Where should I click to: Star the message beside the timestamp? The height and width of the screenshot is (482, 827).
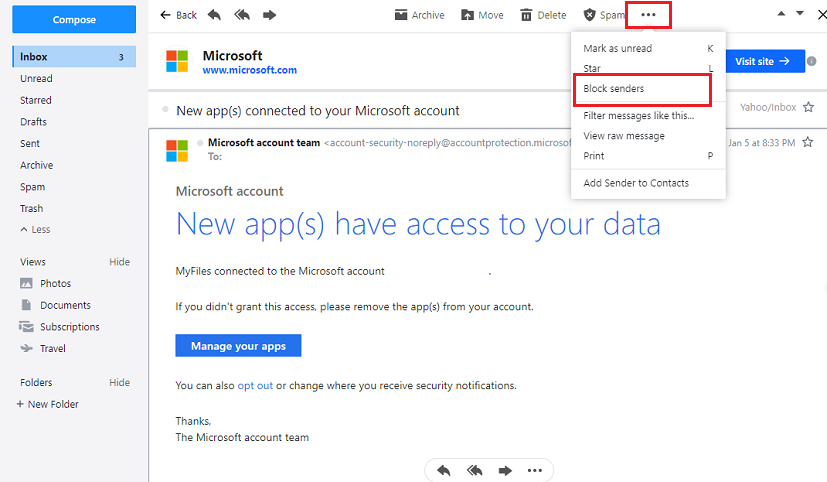click(x=808, y=143)
